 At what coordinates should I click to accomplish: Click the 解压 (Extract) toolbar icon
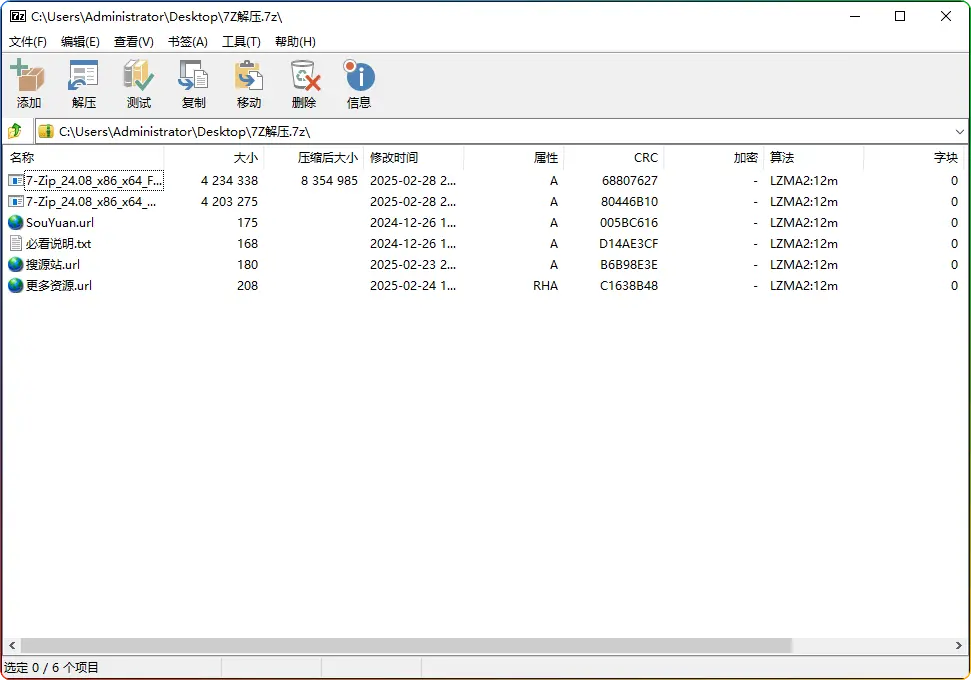coord(83,84)
